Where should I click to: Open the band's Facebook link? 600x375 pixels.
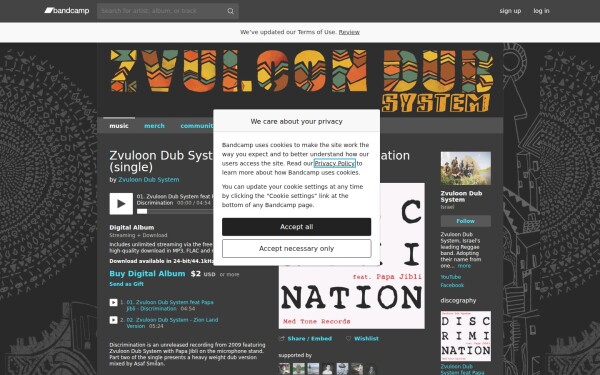point(452,285)
